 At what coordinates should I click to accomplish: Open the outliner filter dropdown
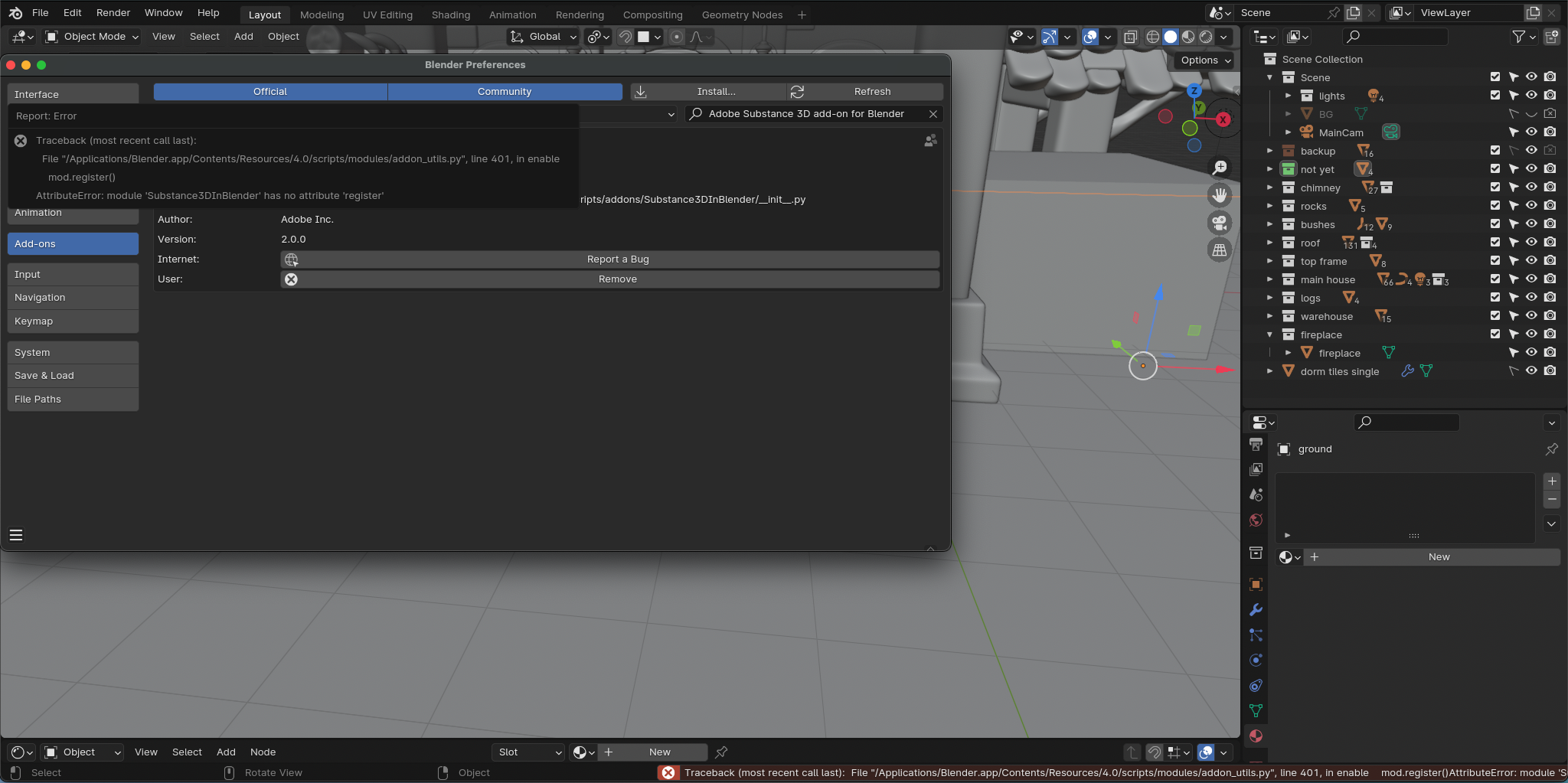(x=1524, y=37)
